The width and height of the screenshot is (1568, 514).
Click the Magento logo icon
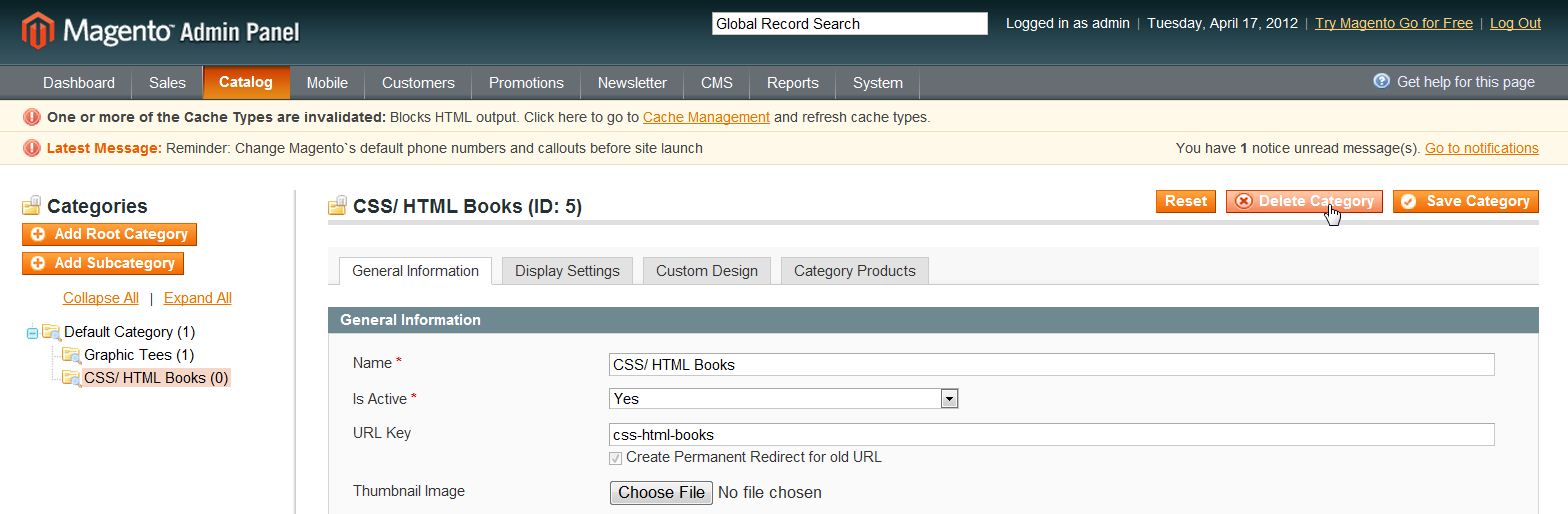click(38, 31)
